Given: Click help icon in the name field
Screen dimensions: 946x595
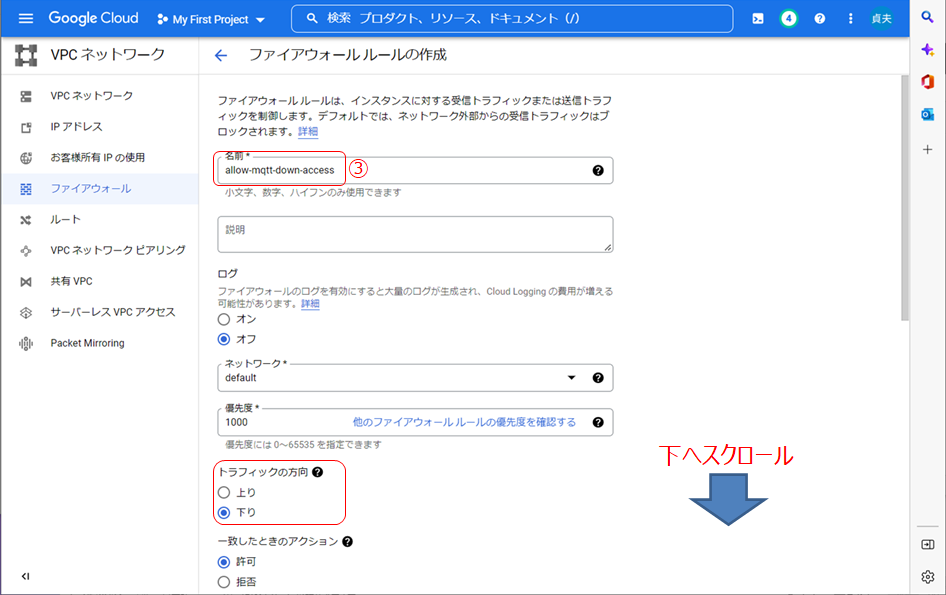Looking at the screenshot, I should click(x=598, y=170).
